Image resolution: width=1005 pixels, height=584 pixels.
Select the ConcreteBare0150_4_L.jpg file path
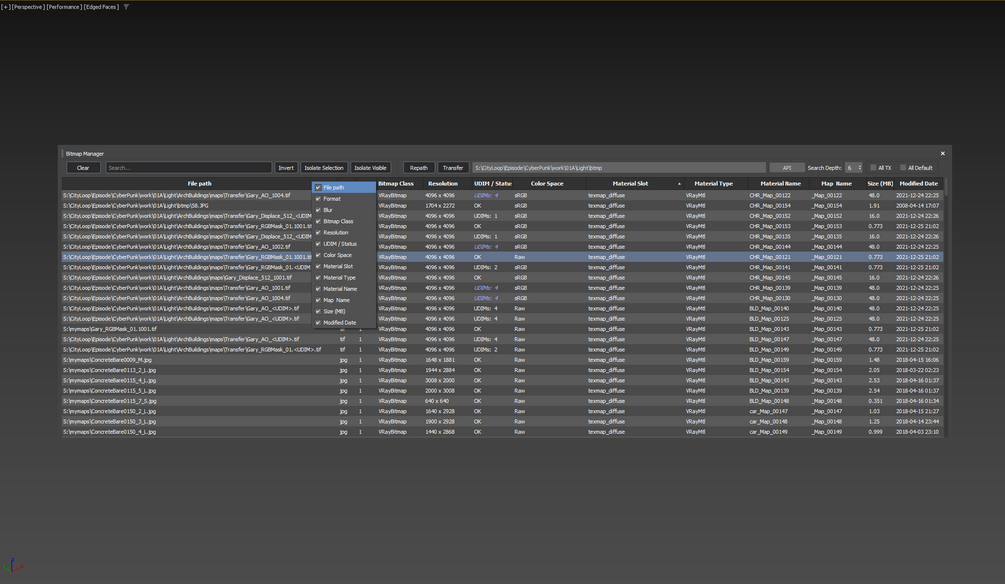109,432
